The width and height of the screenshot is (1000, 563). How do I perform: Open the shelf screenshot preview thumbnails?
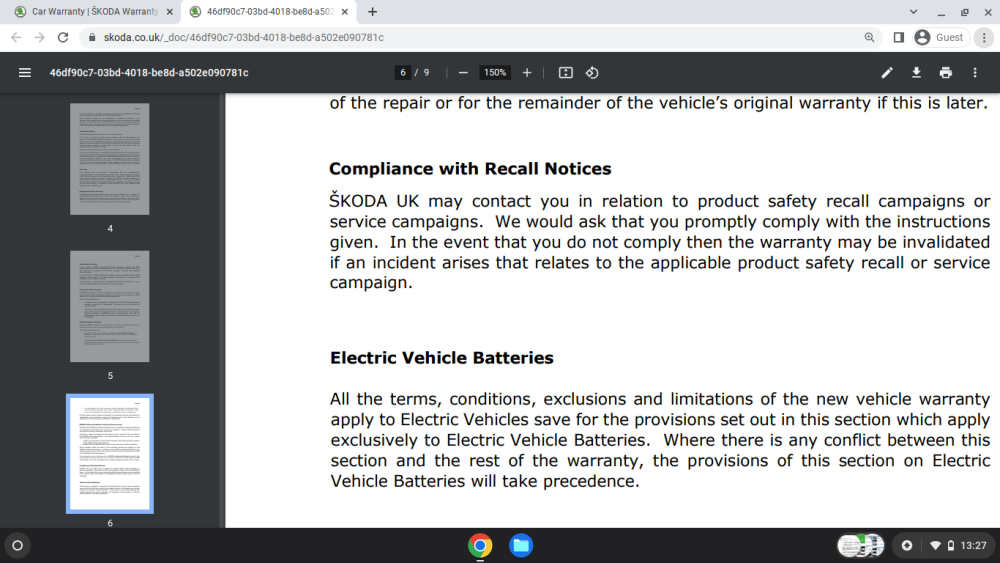pyautogui.click(x=860, y=545)
